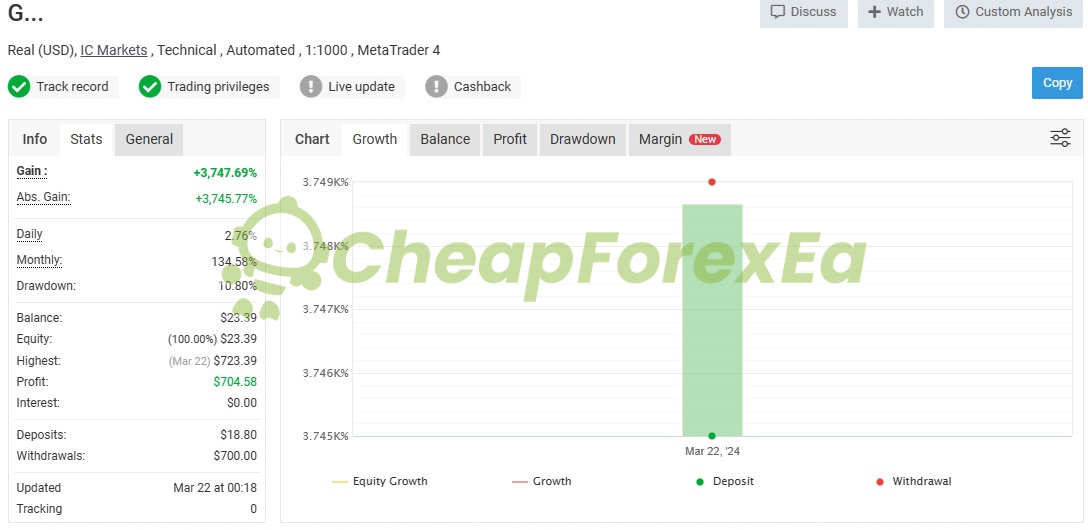
Task: Show the Balance chart tab
Action: pyautogui.click(x=445, y=139)
